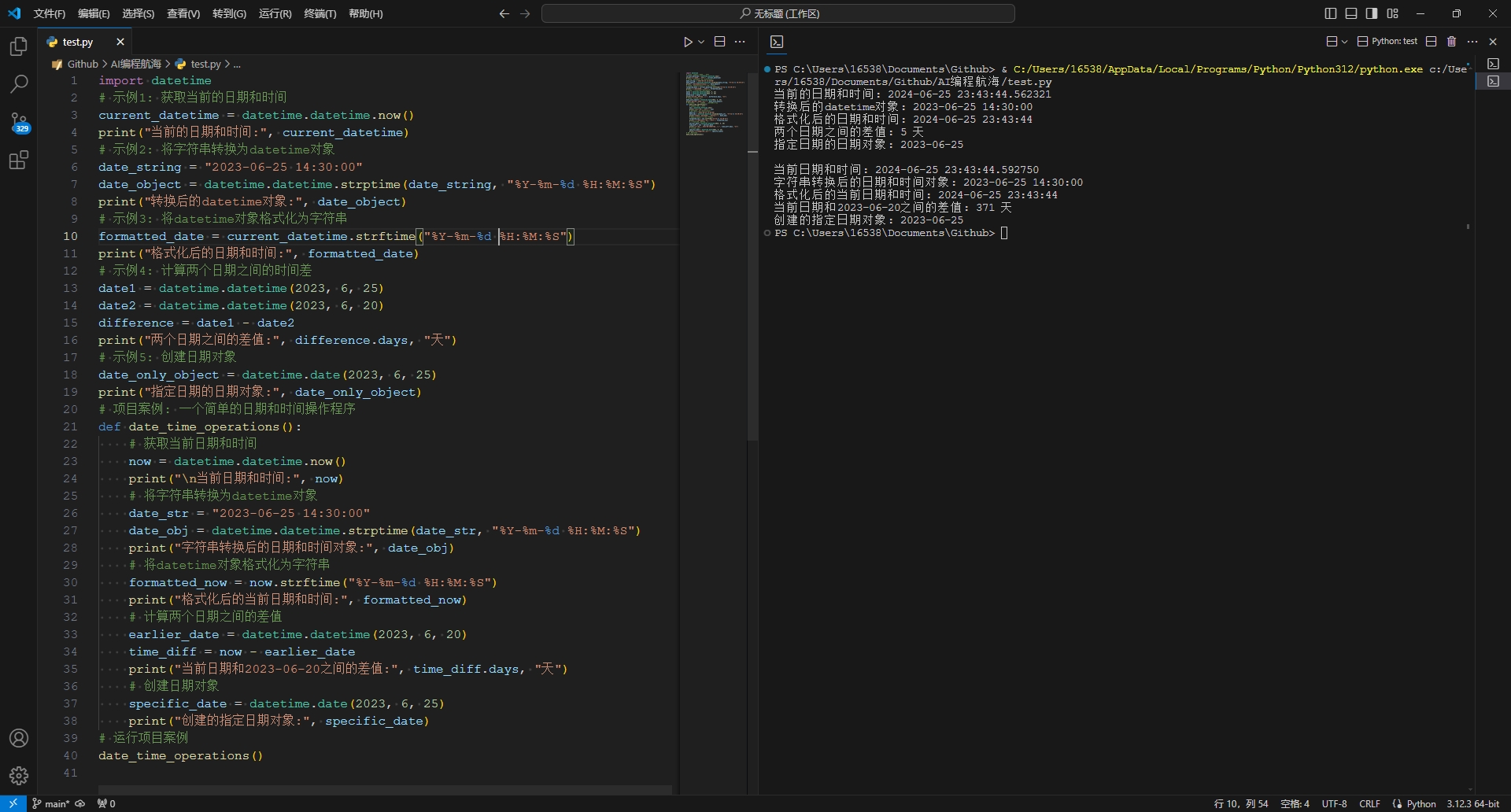Close the terminal side panel
This screenshot has height=812, width=1511.
1493,42
